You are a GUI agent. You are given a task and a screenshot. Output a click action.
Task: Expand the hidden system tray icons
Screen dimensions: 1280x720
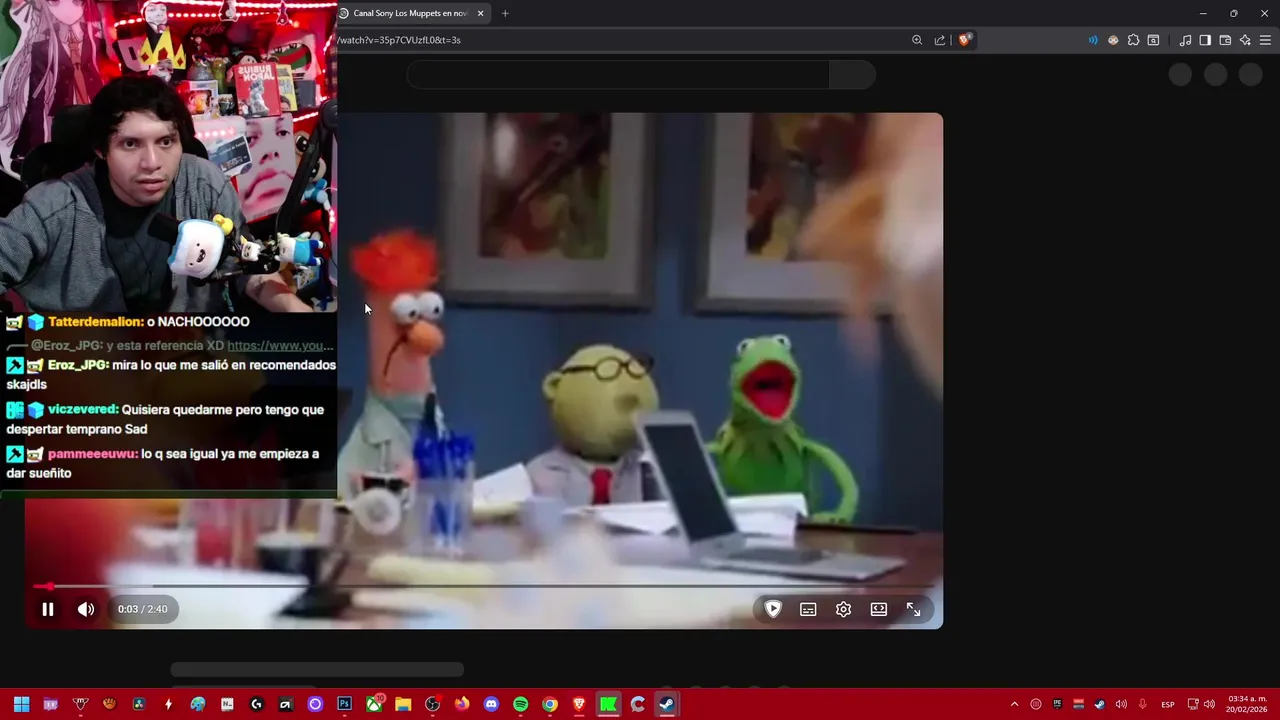[1015, 704]
